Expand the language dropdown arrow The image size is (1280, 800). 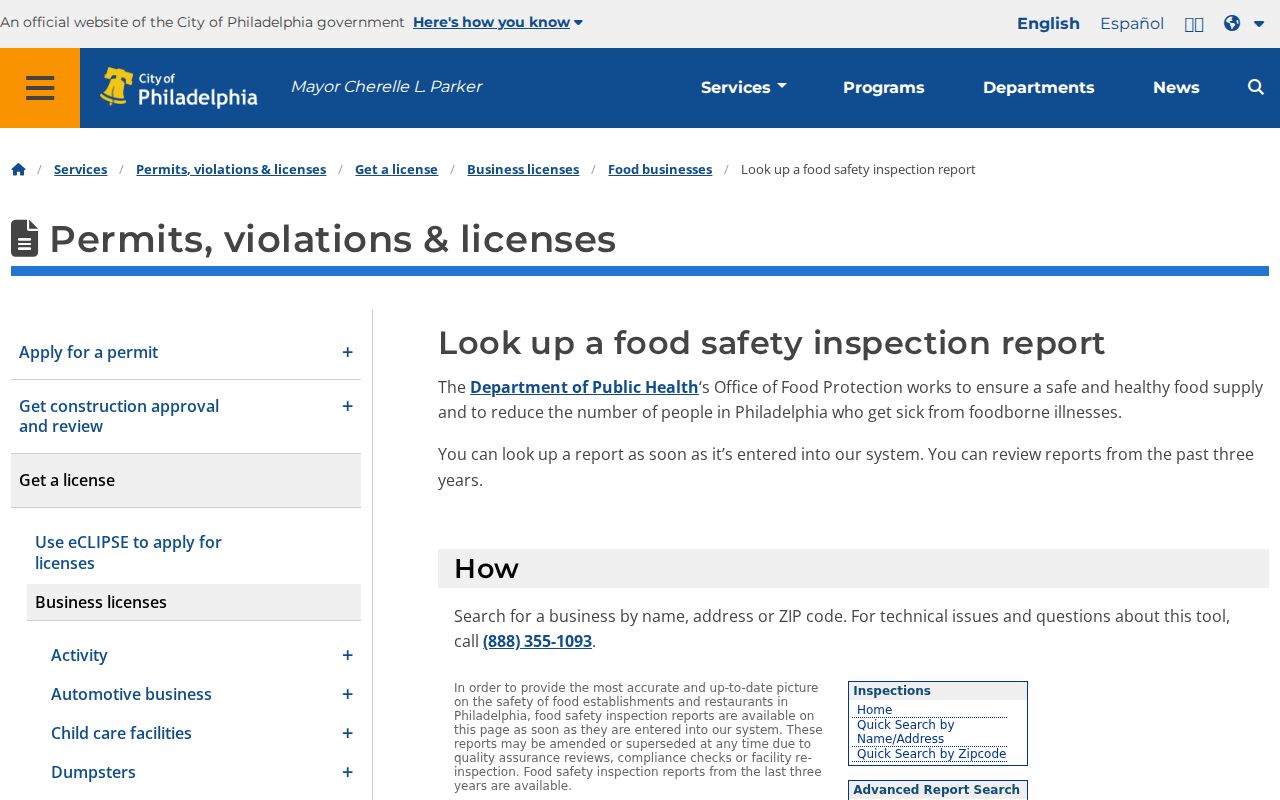click(1259, 24)
